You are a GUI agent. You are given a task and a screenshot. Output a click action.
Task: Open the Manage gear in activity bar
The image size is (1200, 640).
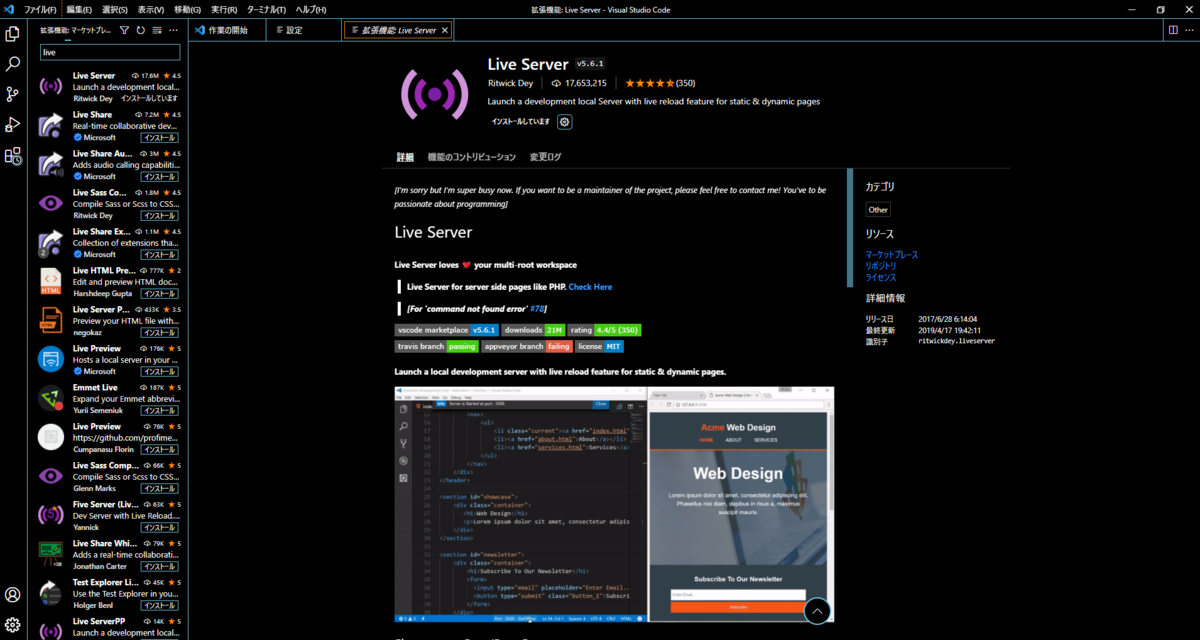[x=13, y=625]
